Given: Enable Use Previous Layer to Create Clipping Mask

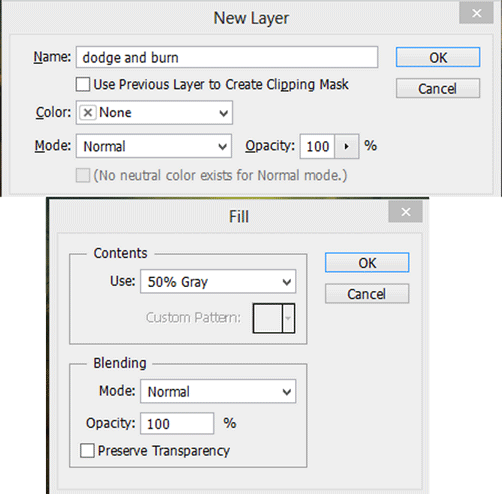Looking at the screenshot, I should [x=83, y=84].
